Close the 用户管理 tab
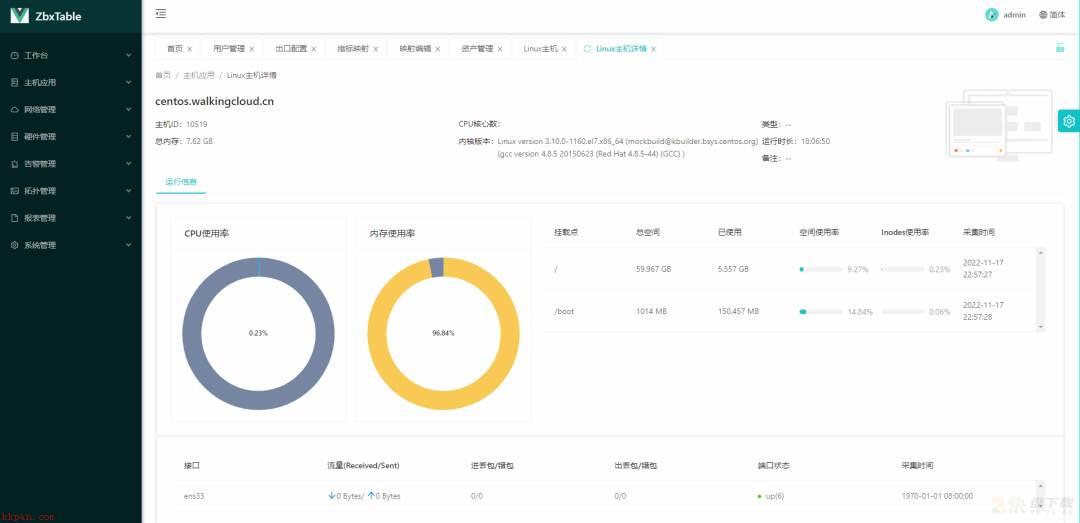The width and height of the screenshot is (1080, 523). coord(251,49)
